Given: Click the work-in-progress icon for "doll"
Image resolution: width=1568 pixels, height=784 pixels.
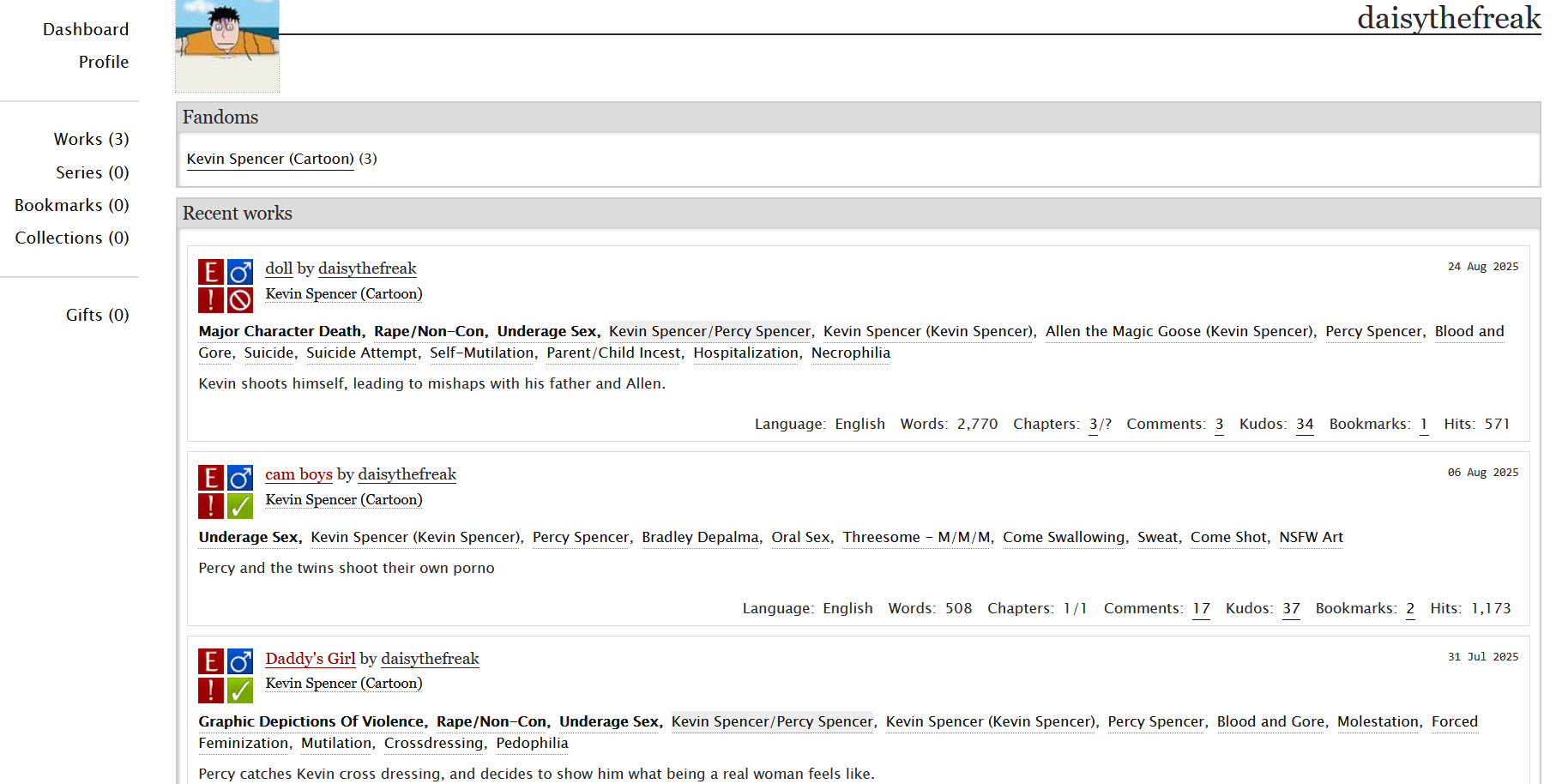Looking at the screenshot, I should click(x=240, y=300).
